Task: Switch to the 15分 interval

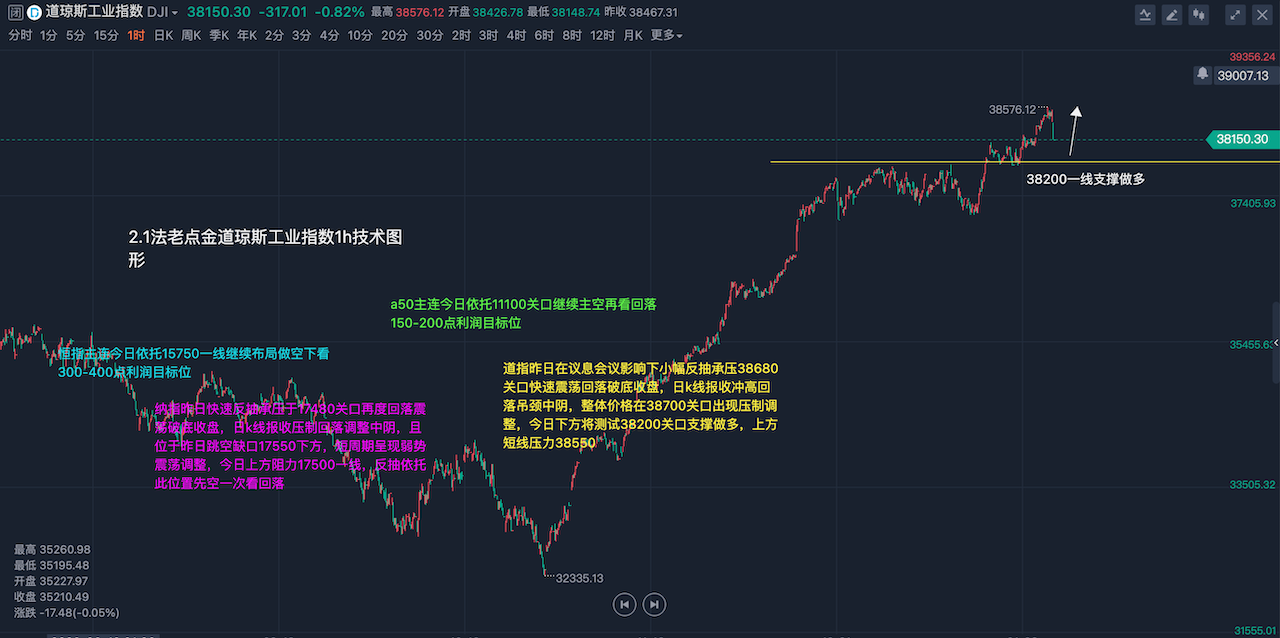Action: point(106,35)
